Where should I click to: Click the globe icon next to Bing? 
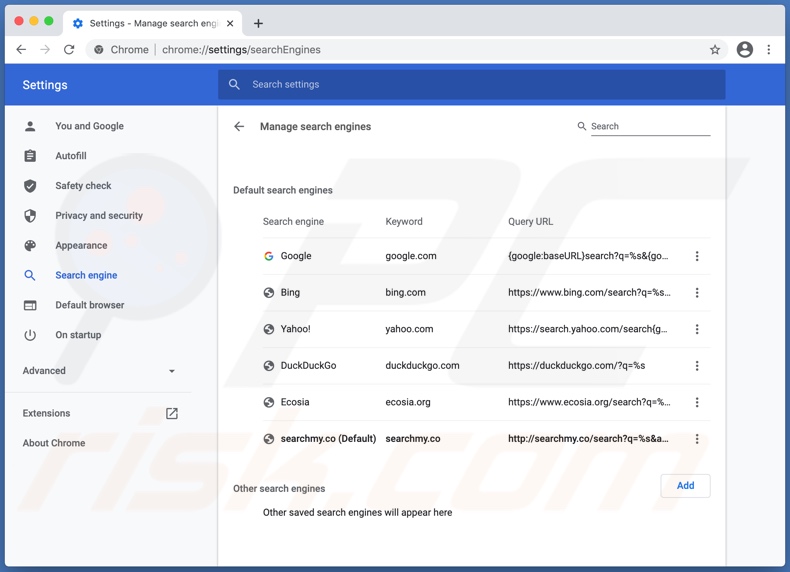[269, 292]
